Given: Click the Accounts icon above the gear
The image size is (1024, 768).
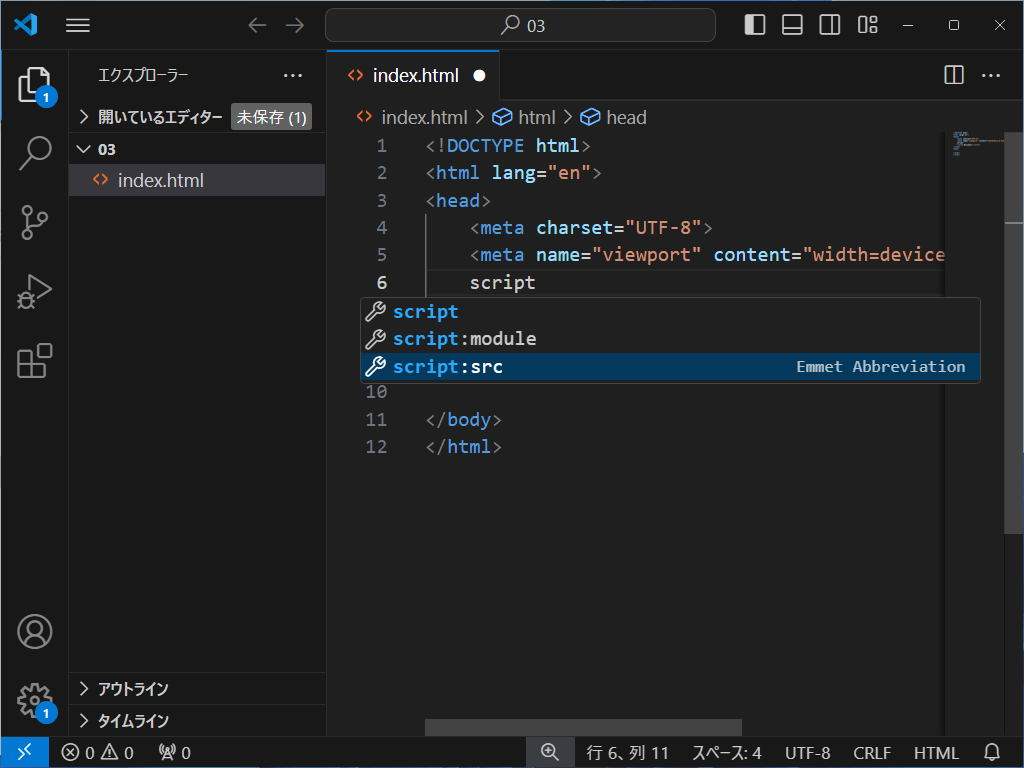Looking at the screenshot, I should [35, 631].
